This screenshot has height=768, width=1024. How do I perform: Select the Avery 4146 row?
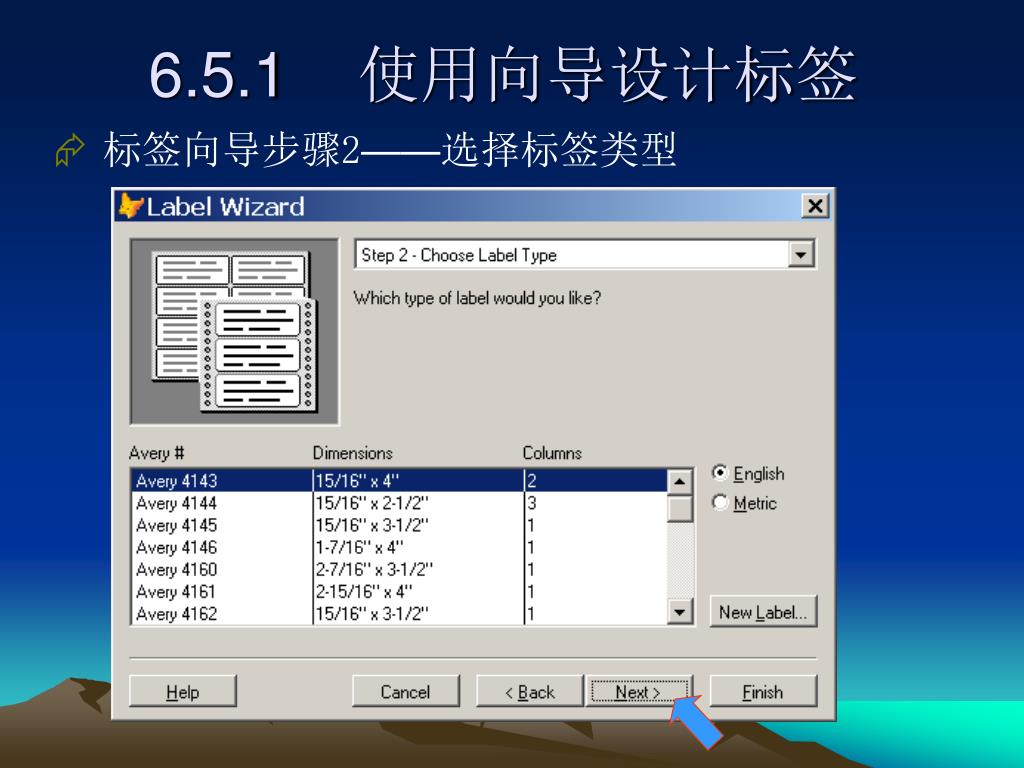point(400,547)
